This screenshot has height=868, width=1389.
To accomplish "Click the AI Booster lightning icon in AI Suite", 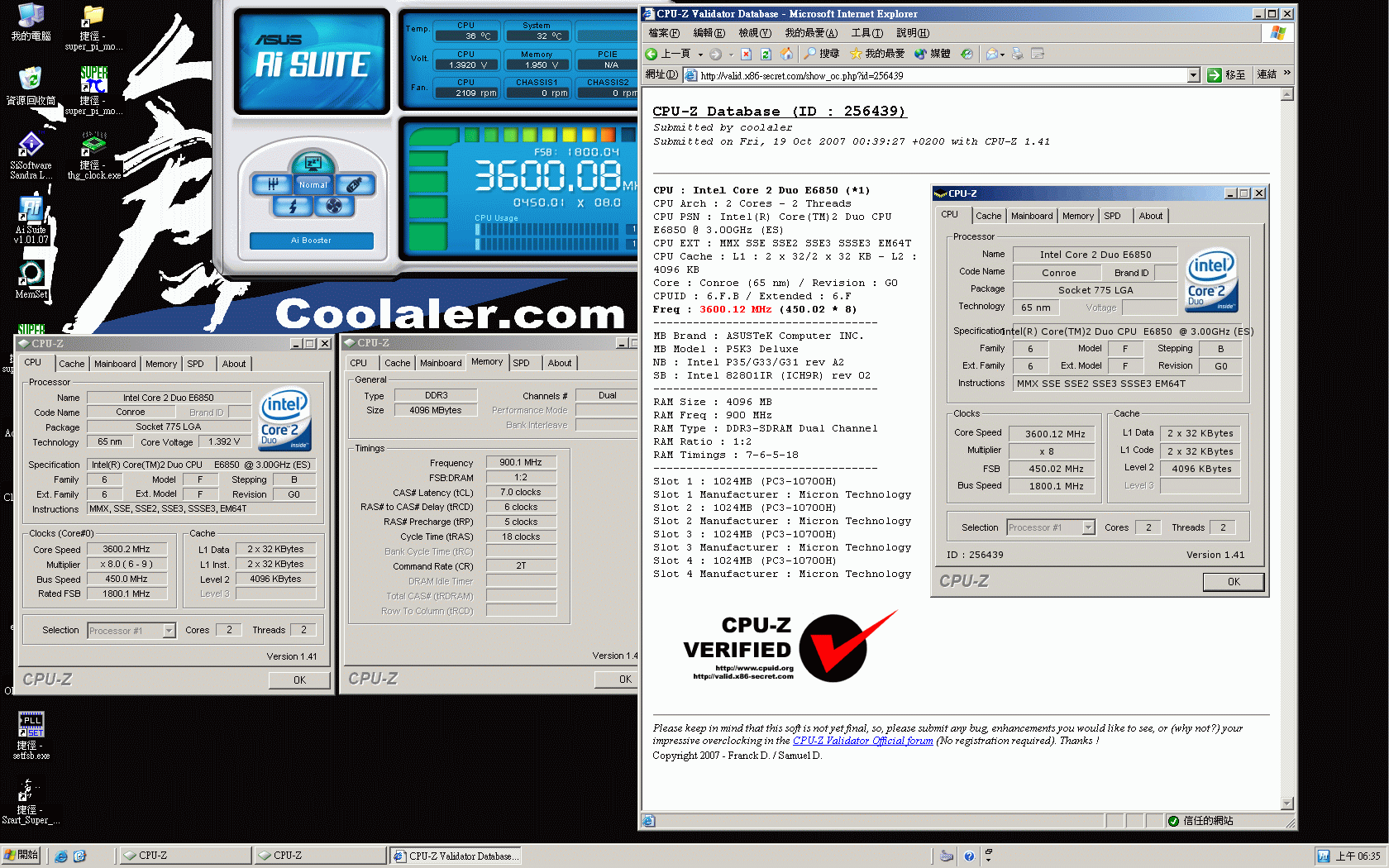I will [x=293, y=205].
